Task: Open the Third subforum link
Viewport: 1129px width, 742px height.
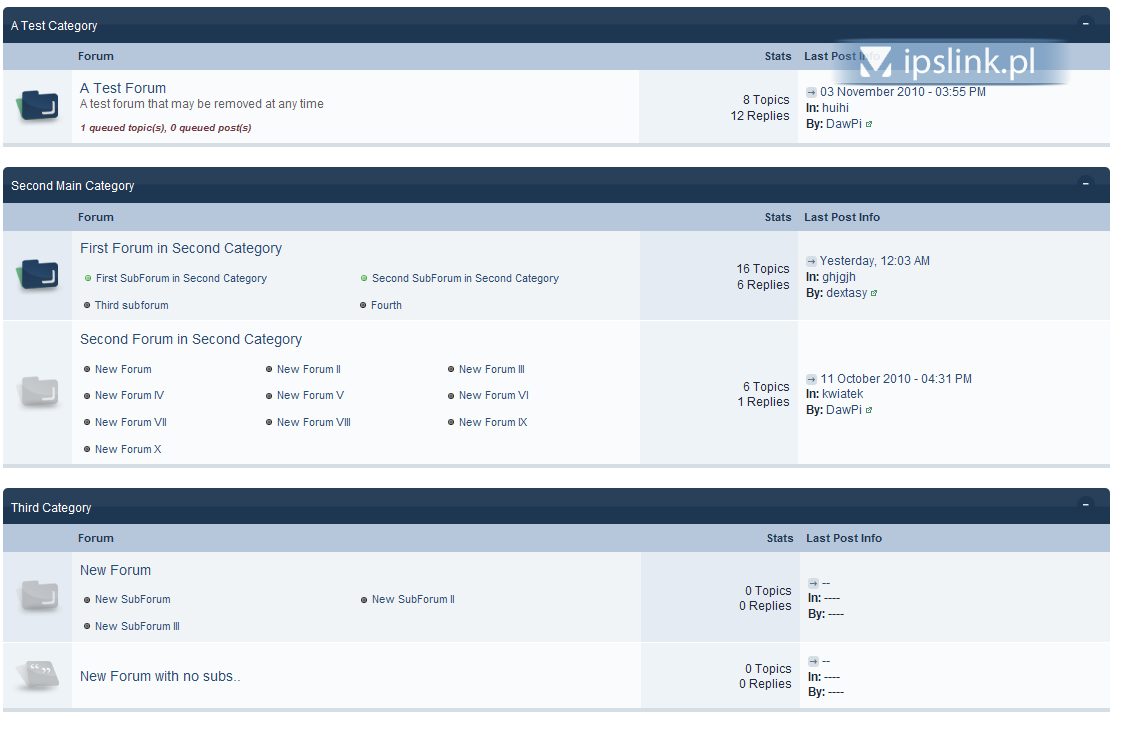Action: 131,306
